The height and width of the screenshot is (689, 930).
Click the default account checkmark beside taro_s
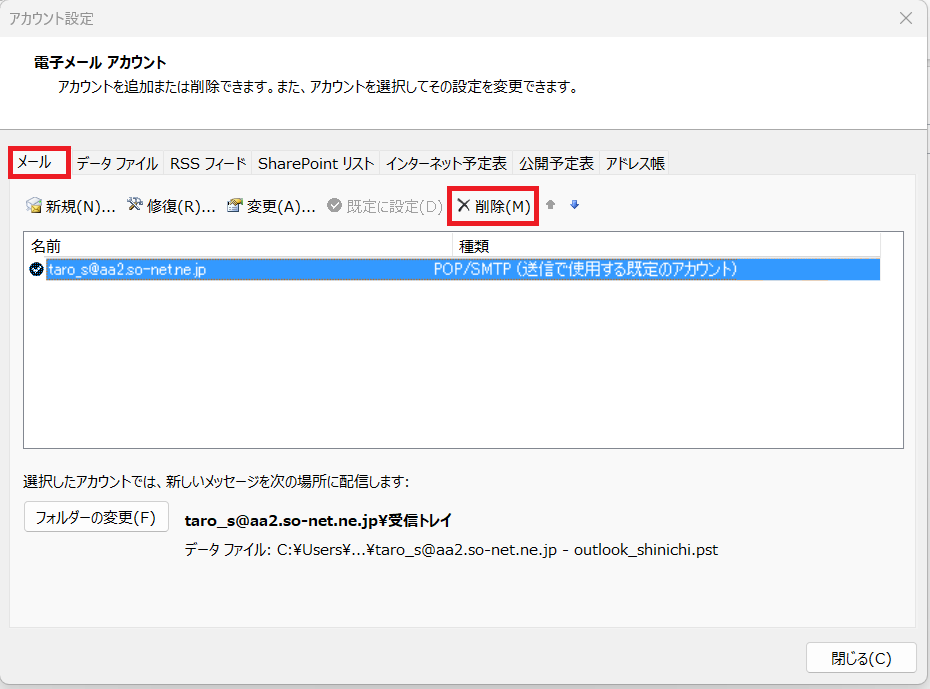click(37, 269)
